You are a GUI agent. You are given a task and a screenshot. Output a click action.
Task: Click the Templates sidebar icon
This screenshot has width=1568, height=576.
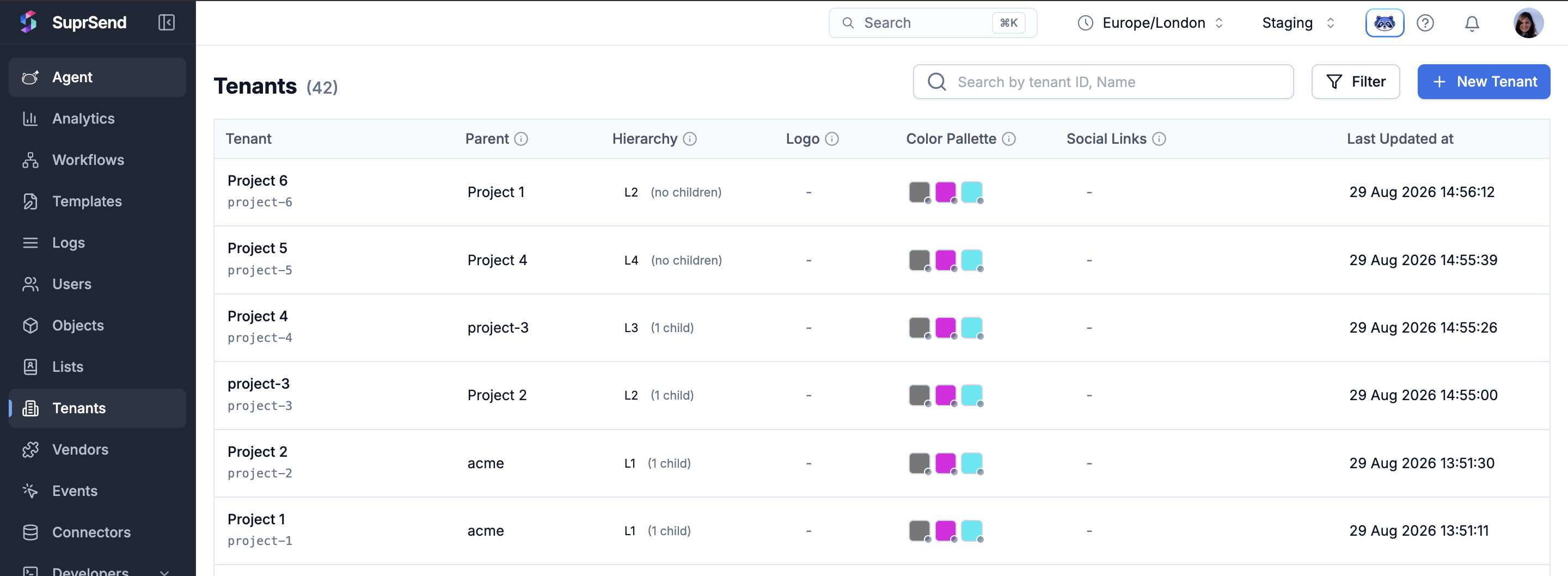pyautogui.click(x=30, y=201)
